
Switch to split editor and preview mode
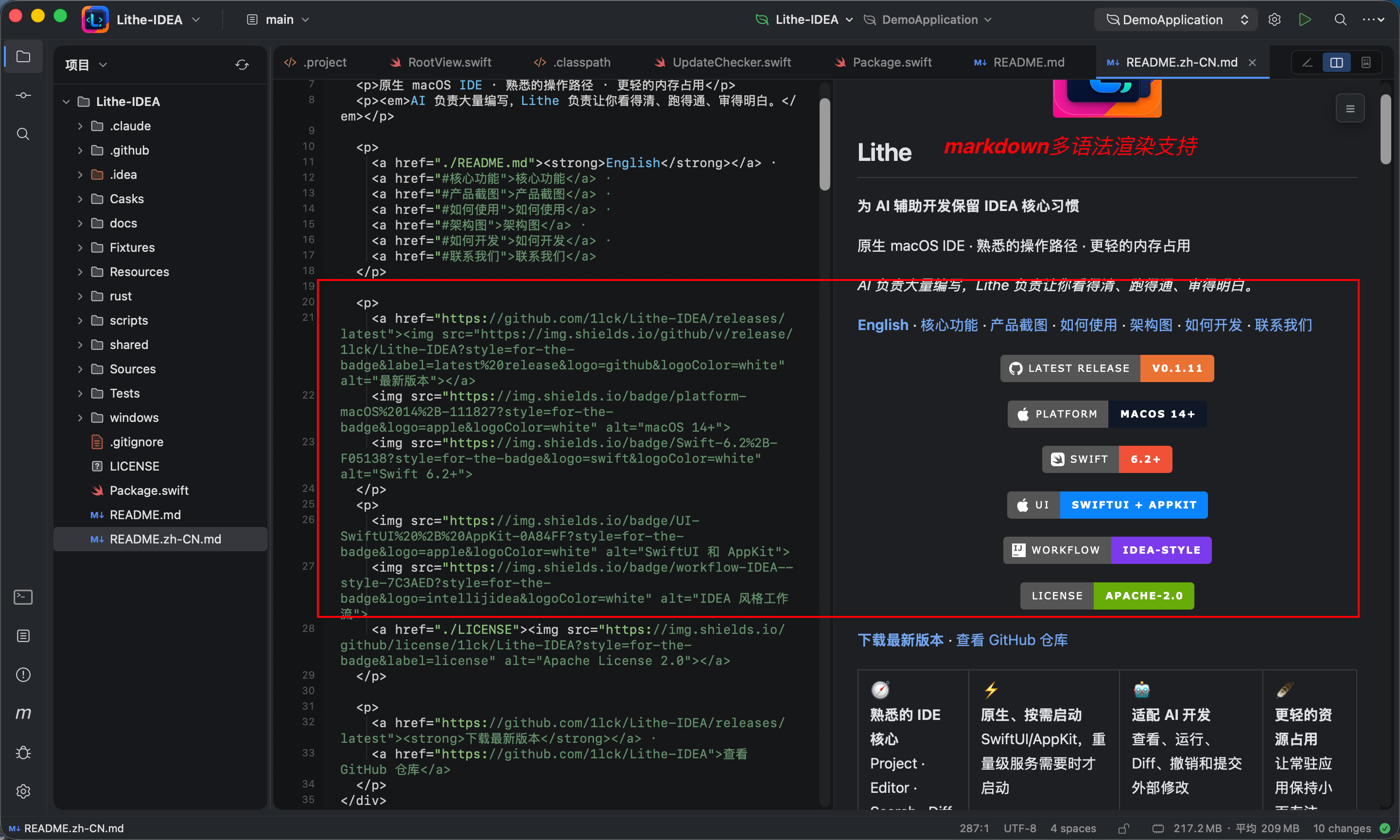coord(1337,62)
